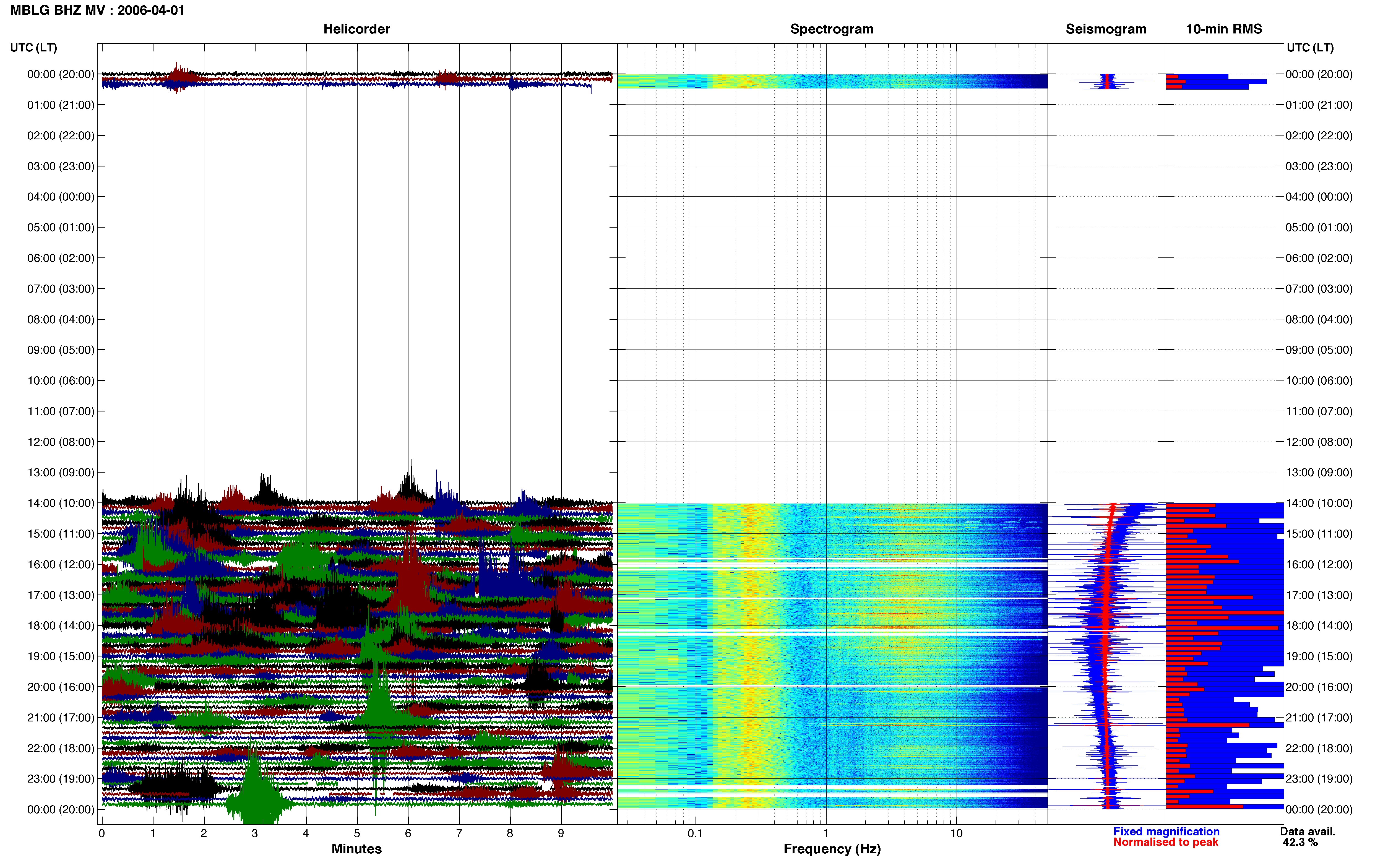The image size is (1388, 868).
Task: Select the left '03:00 (23:00)' time label
Action: (61, 166)
